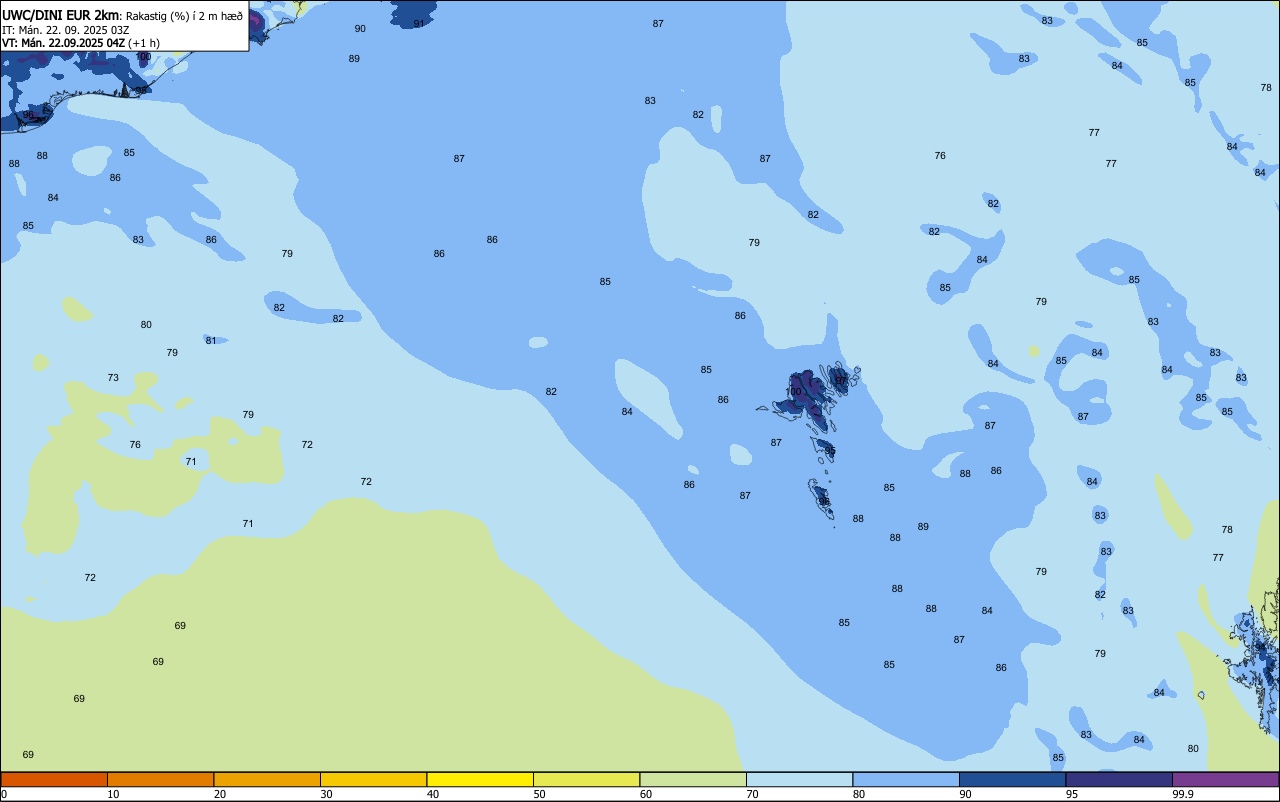Click the 90–95 dark blue legend swatch
The width and height of the screenshot is (1280, 802).
tap(1013, 779)
